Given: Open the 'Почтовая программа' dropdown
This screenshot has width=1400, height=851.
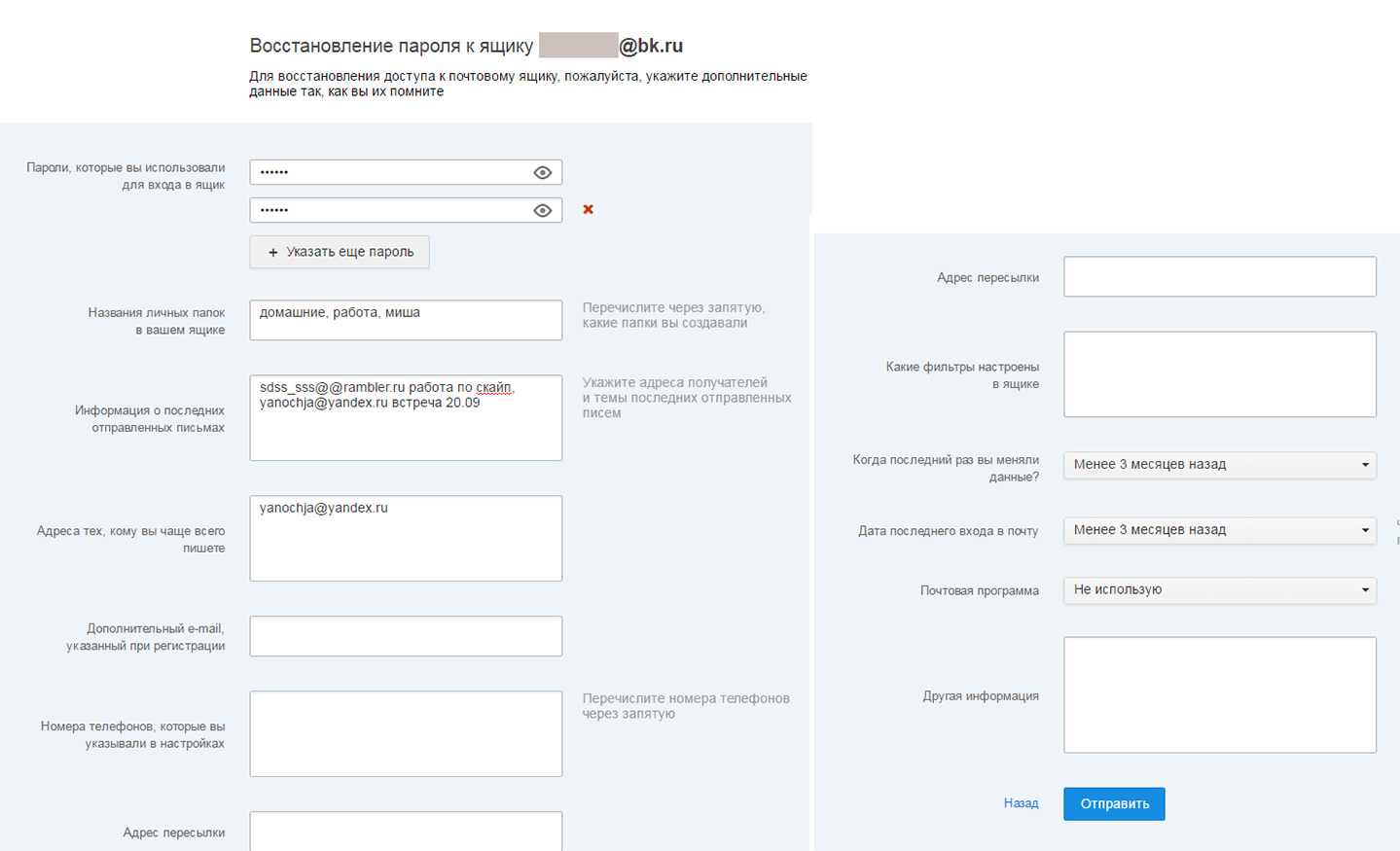Looking at the screenshot, I should pos(1220,590).
